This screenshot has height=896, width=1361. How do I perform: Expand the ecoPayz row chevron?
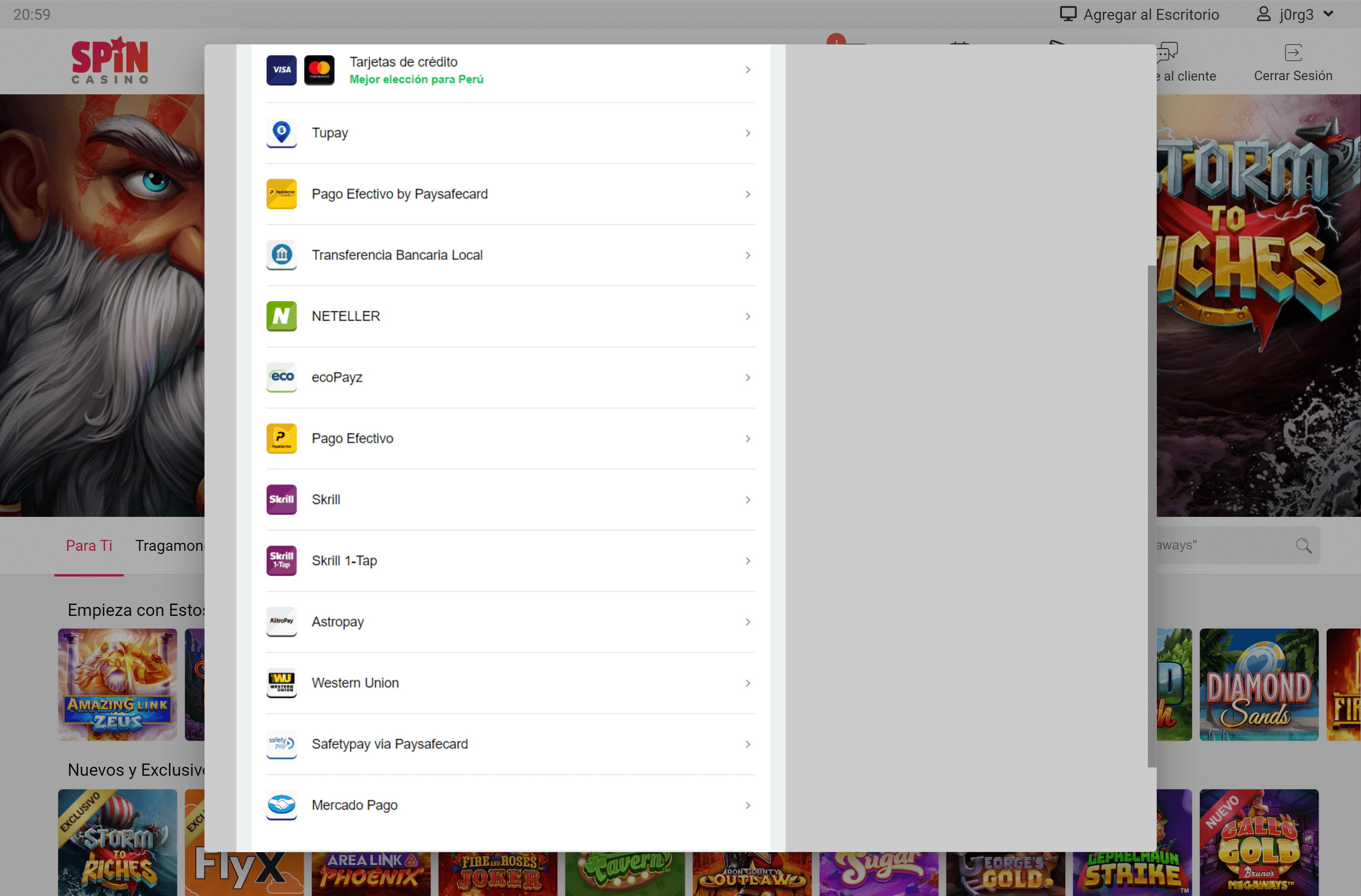tap(747, 378)
